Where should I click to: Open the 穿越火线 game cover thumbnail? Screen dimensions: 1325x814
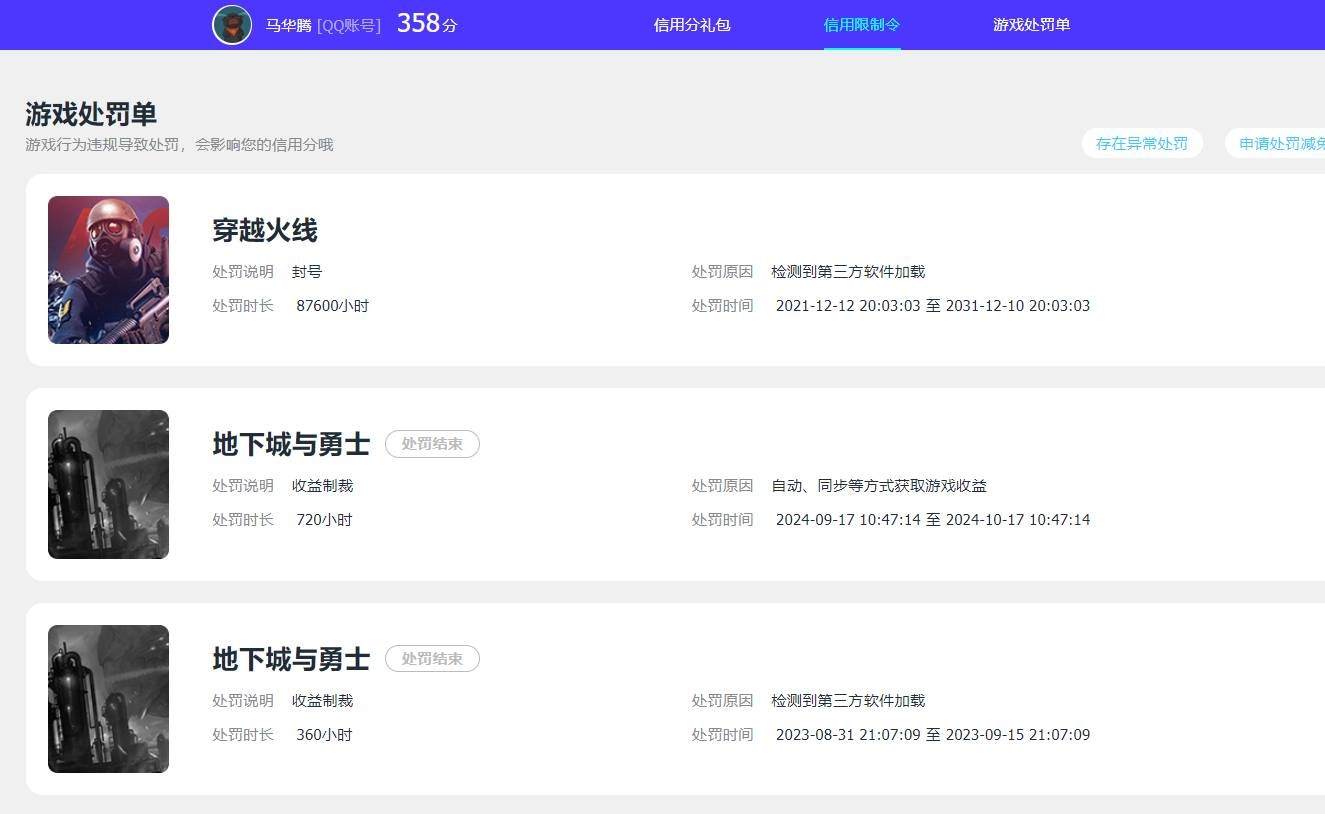[108, 270]
